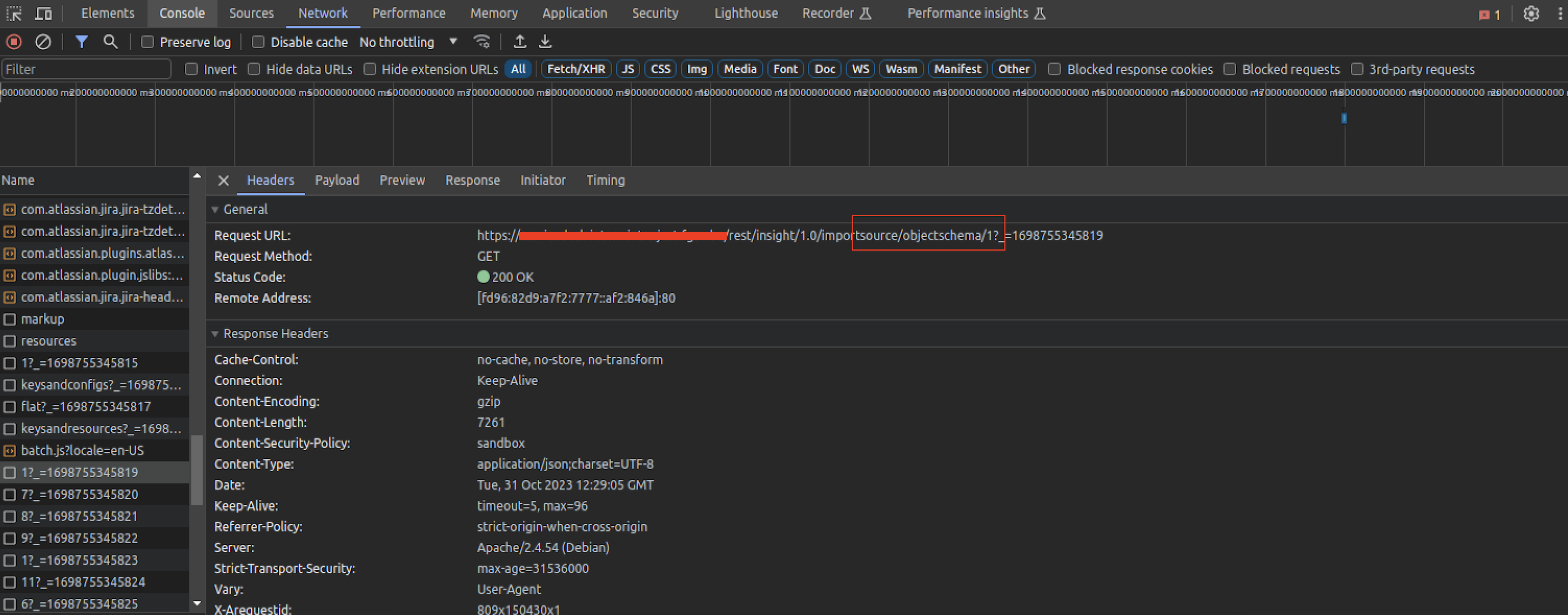The width and height of the screenshot is (1568, 615).
Task: Toggle the filter funnel icon
Action: coord(82,42)
